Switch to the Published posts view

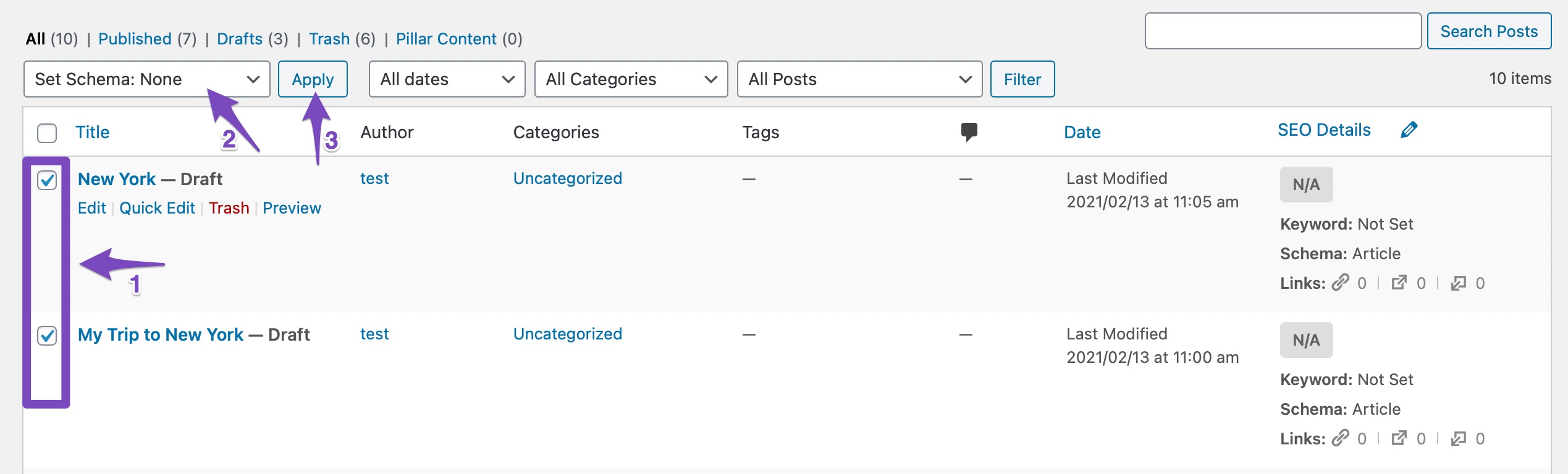(x=135, y=39)
